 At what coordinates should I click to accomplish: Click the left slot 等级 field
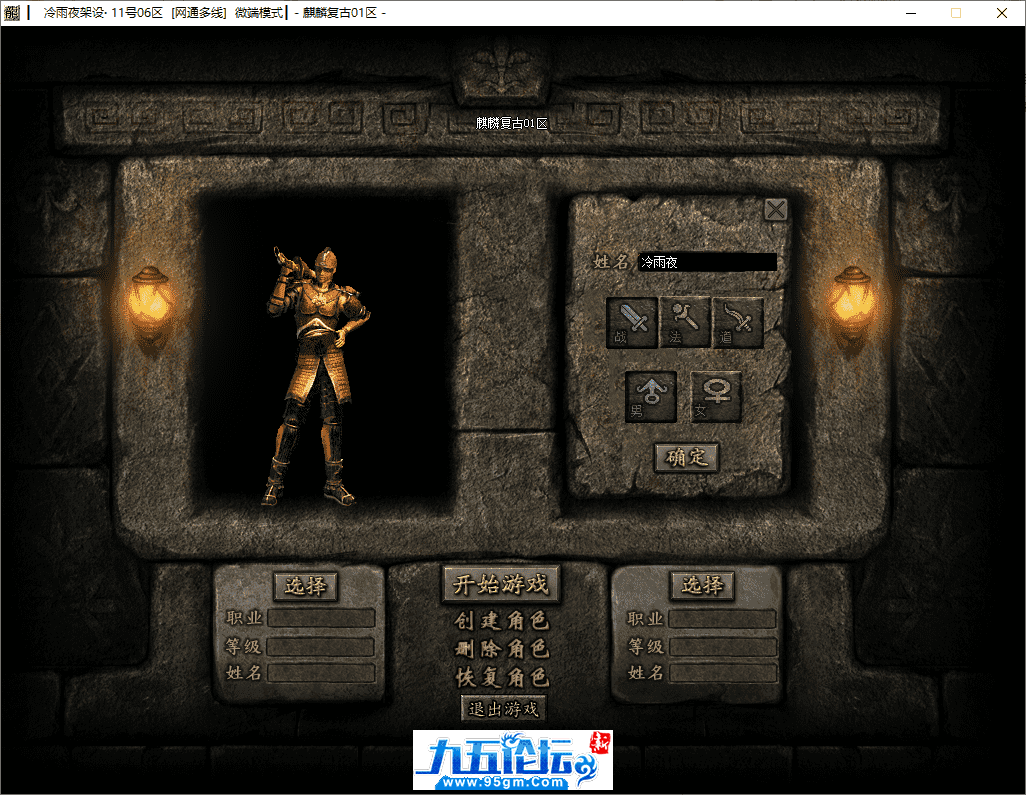coord(321,646)
